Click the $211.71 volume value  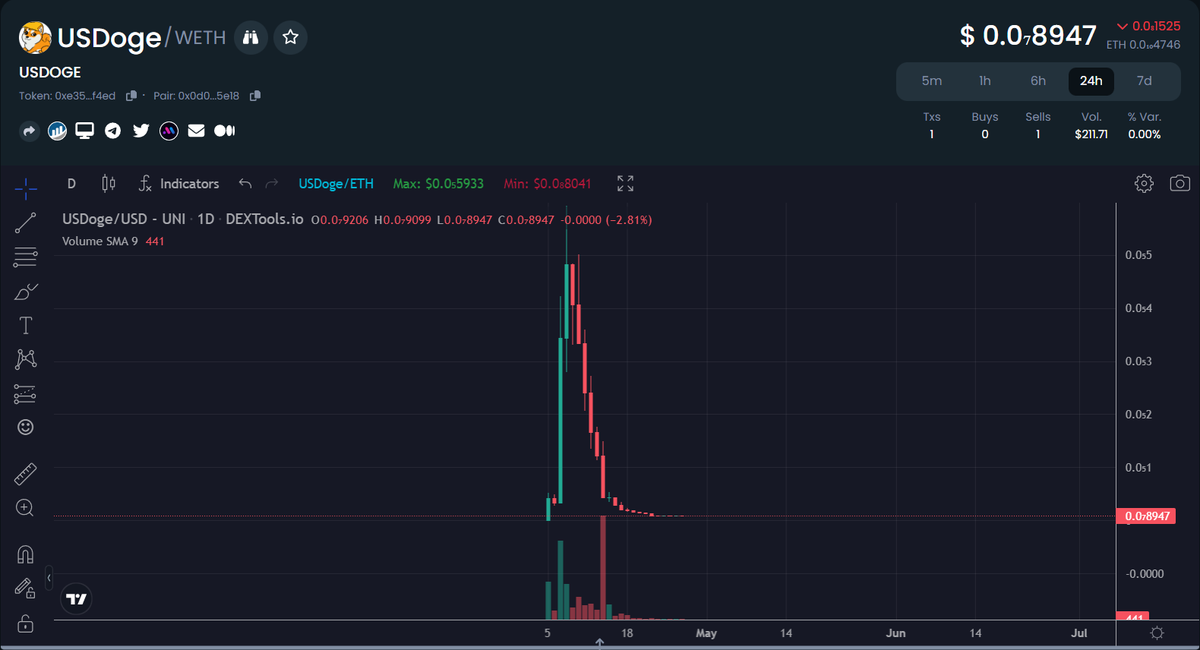[x=1091, y=134]
